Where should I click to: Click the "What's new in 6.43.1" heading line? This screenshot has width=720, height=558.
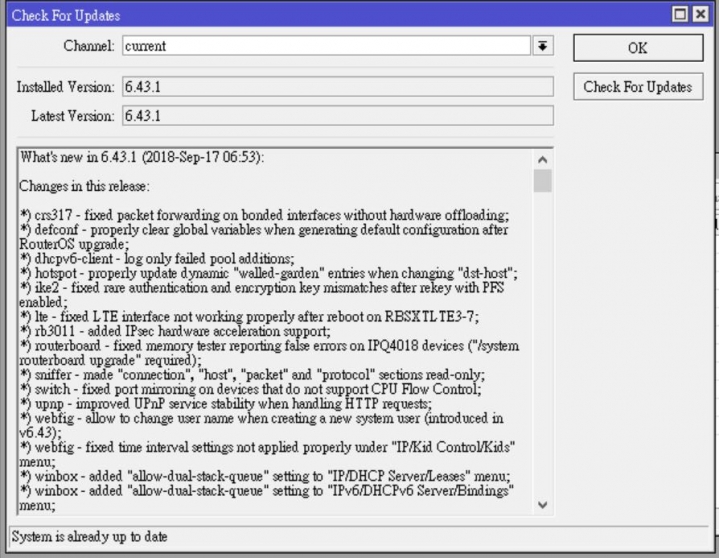tap(142, 157)
